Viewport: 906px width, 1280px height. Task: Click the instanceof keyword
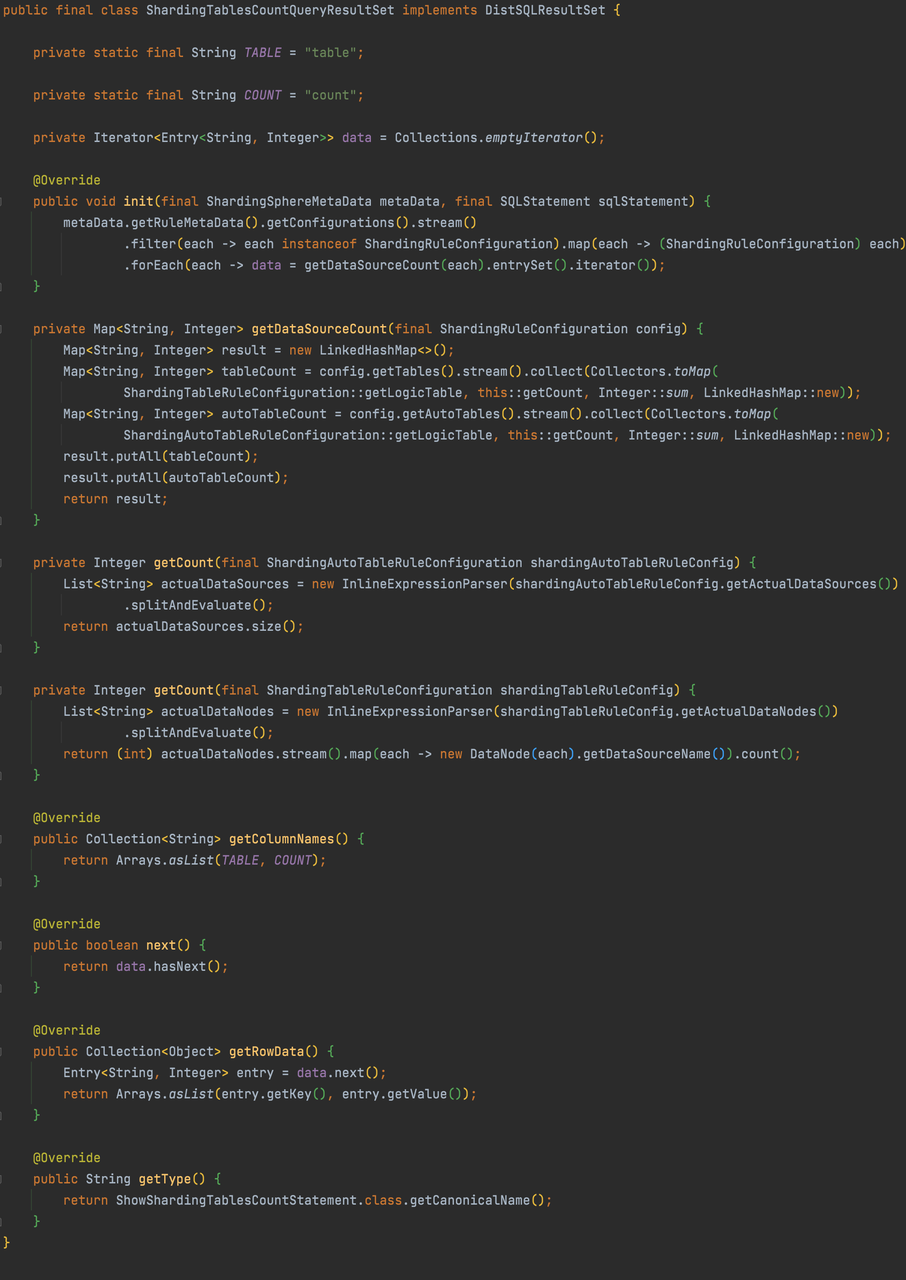[x=319, y=244]
